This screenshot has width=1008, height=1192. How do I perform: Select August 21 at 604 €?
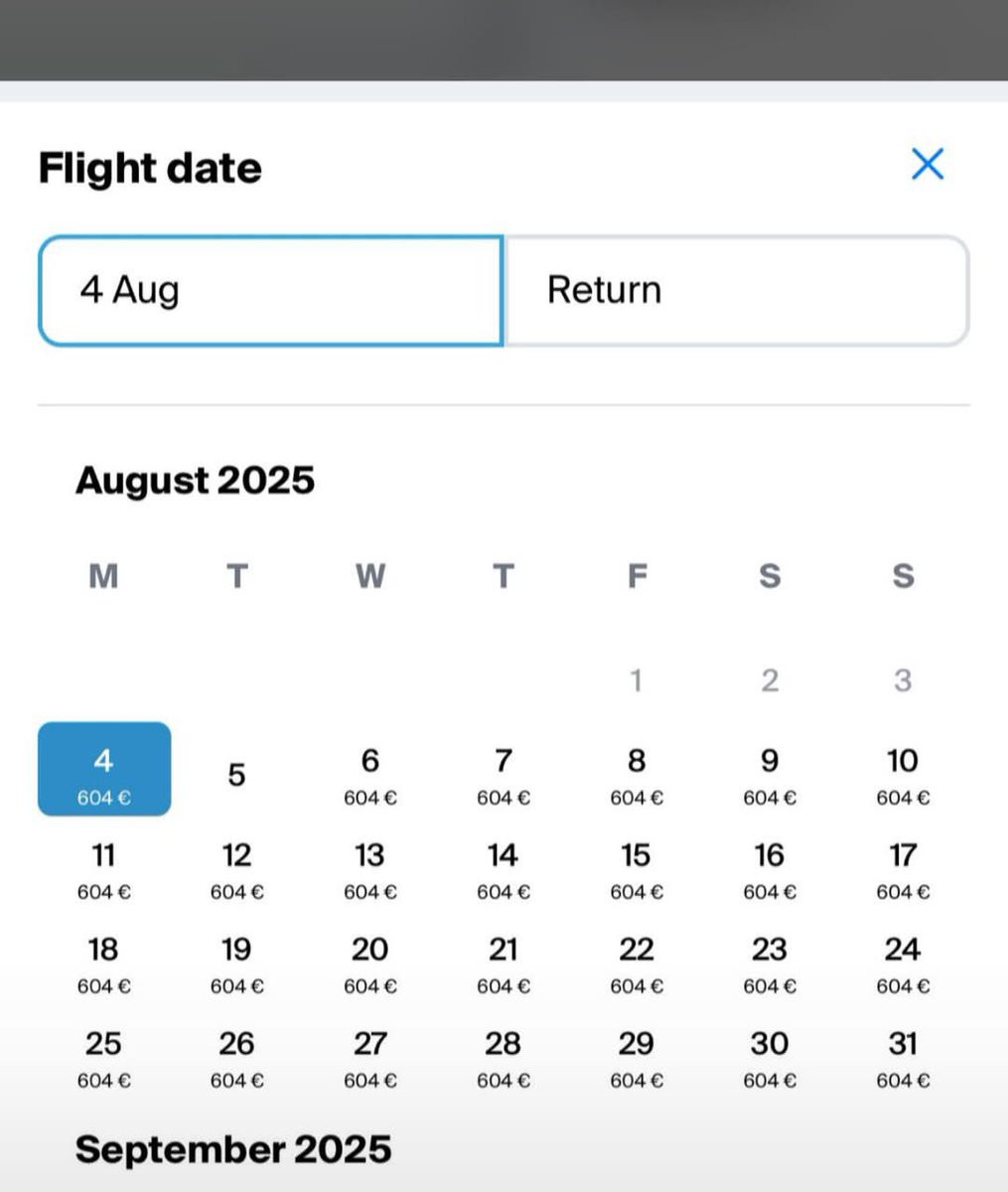pos(504,965)
